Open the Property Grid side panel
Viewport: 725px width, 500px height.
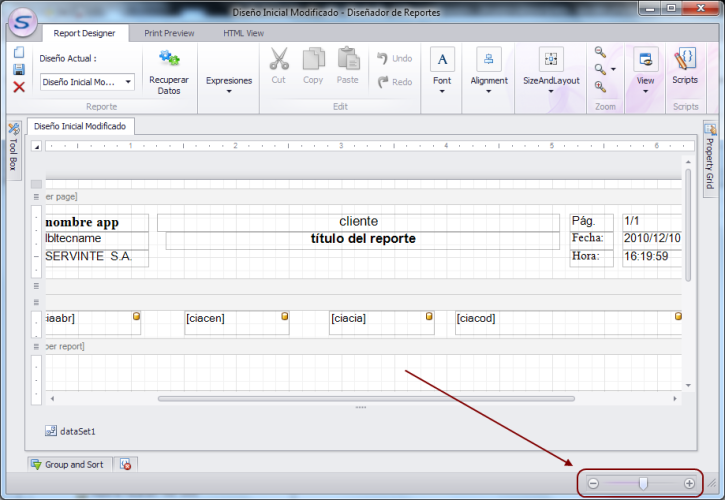coord(710,155)
